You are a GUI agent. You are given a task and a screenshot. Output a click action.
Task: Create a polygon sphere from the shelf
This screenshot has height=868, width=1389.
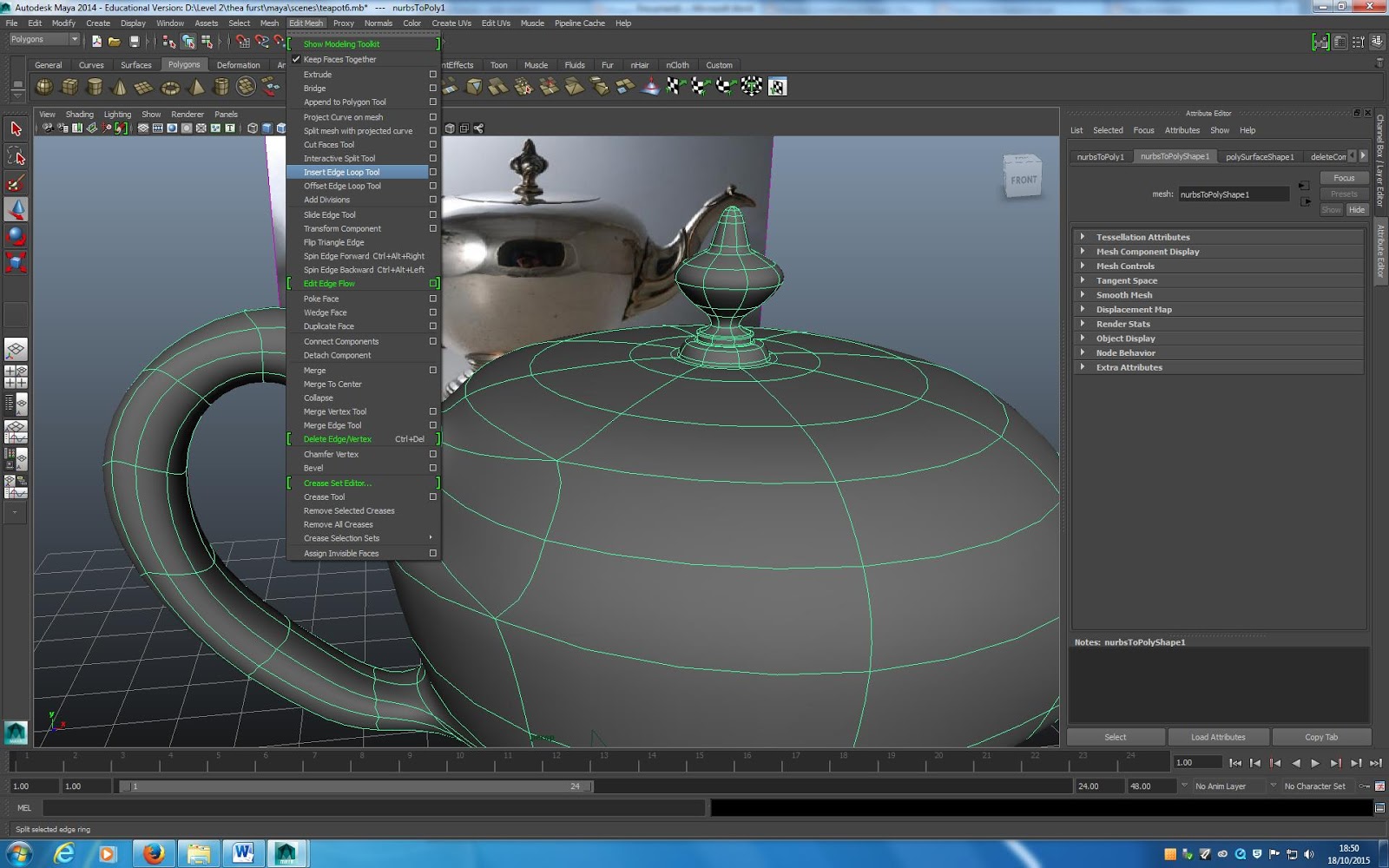44,87
